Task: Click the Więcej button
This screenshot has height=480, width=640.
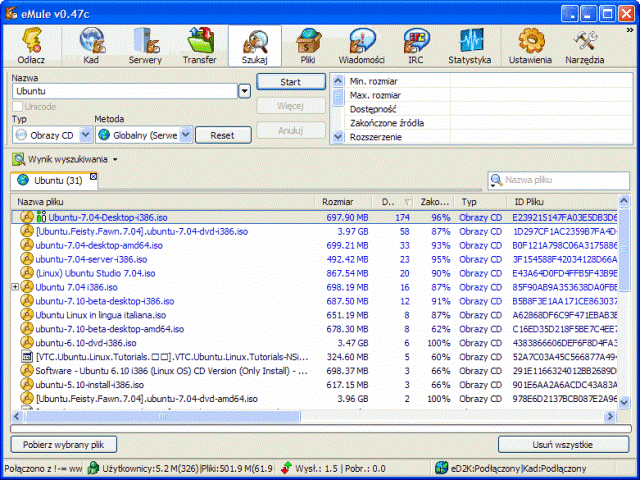Action: [291, 106]
